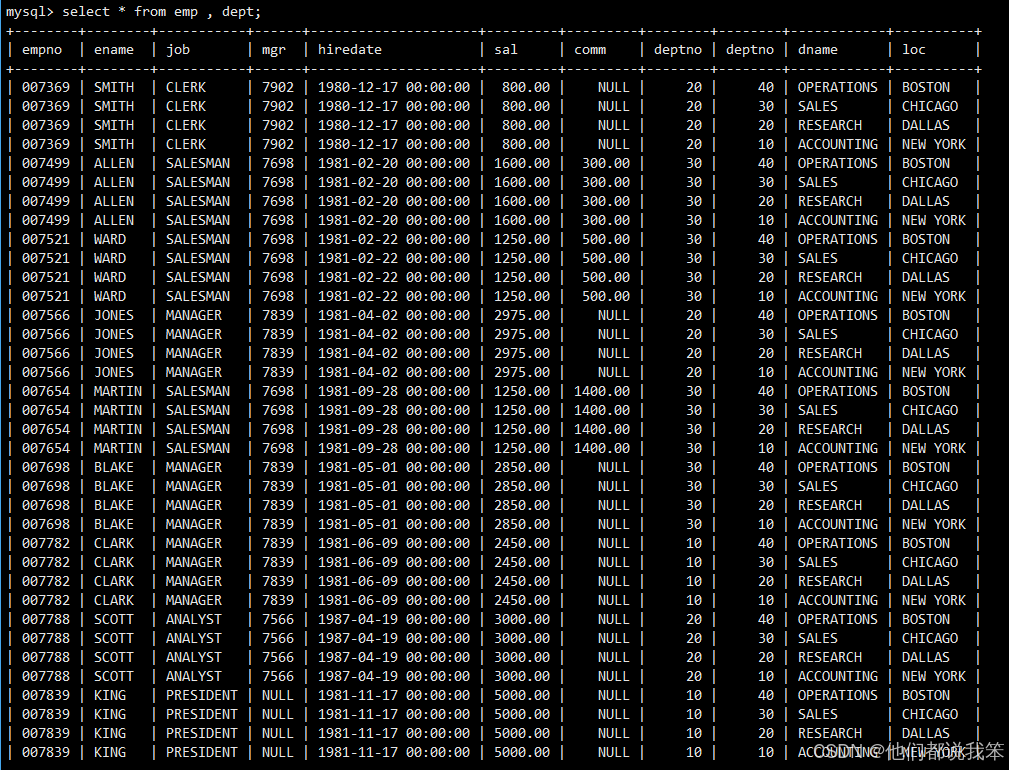1009x770 pixels.
Task: Click the "mgr" column header
Action: click(273, 50)
